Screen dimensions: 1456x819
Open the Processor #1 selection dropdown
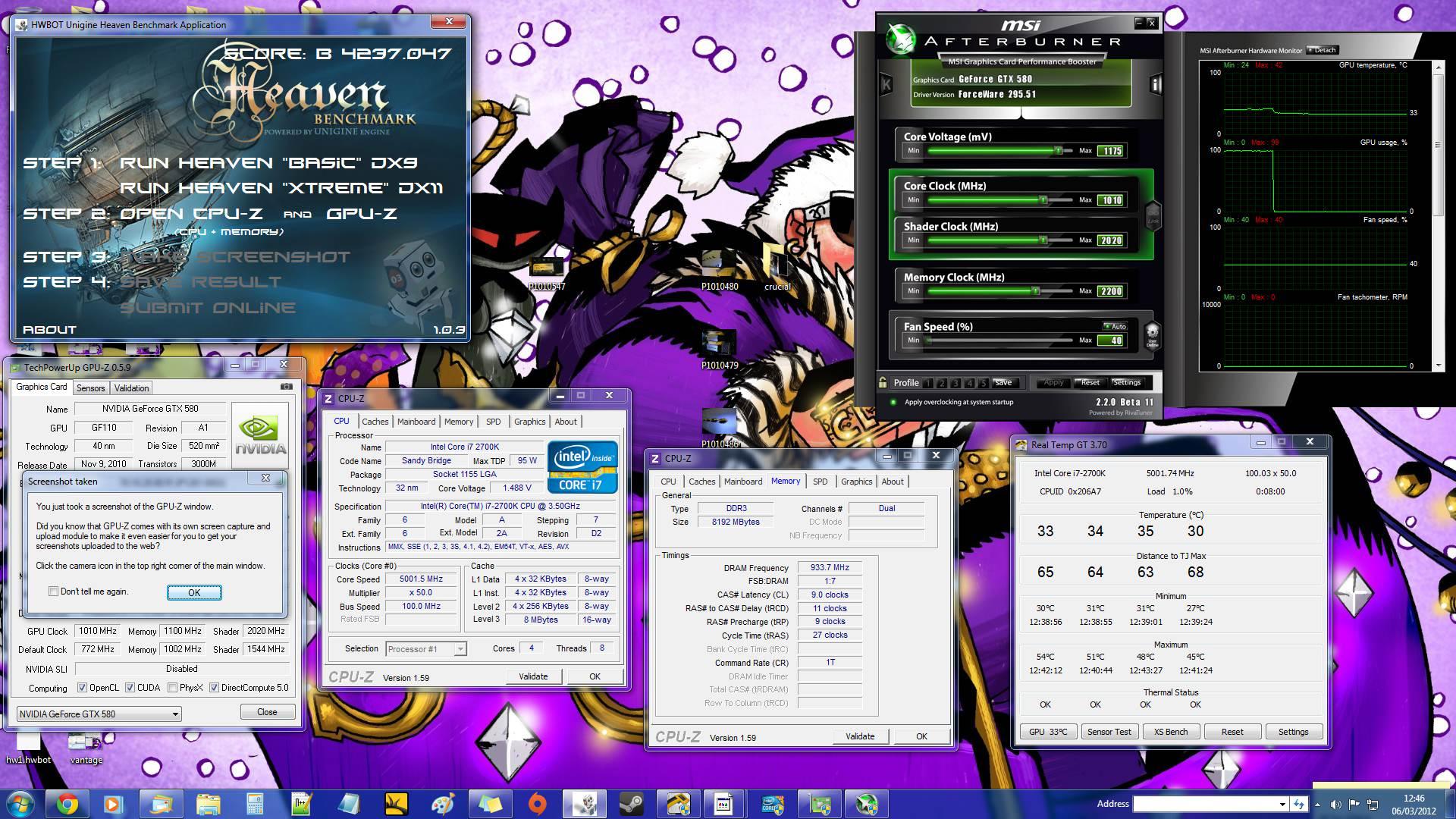tap(460, 649)
